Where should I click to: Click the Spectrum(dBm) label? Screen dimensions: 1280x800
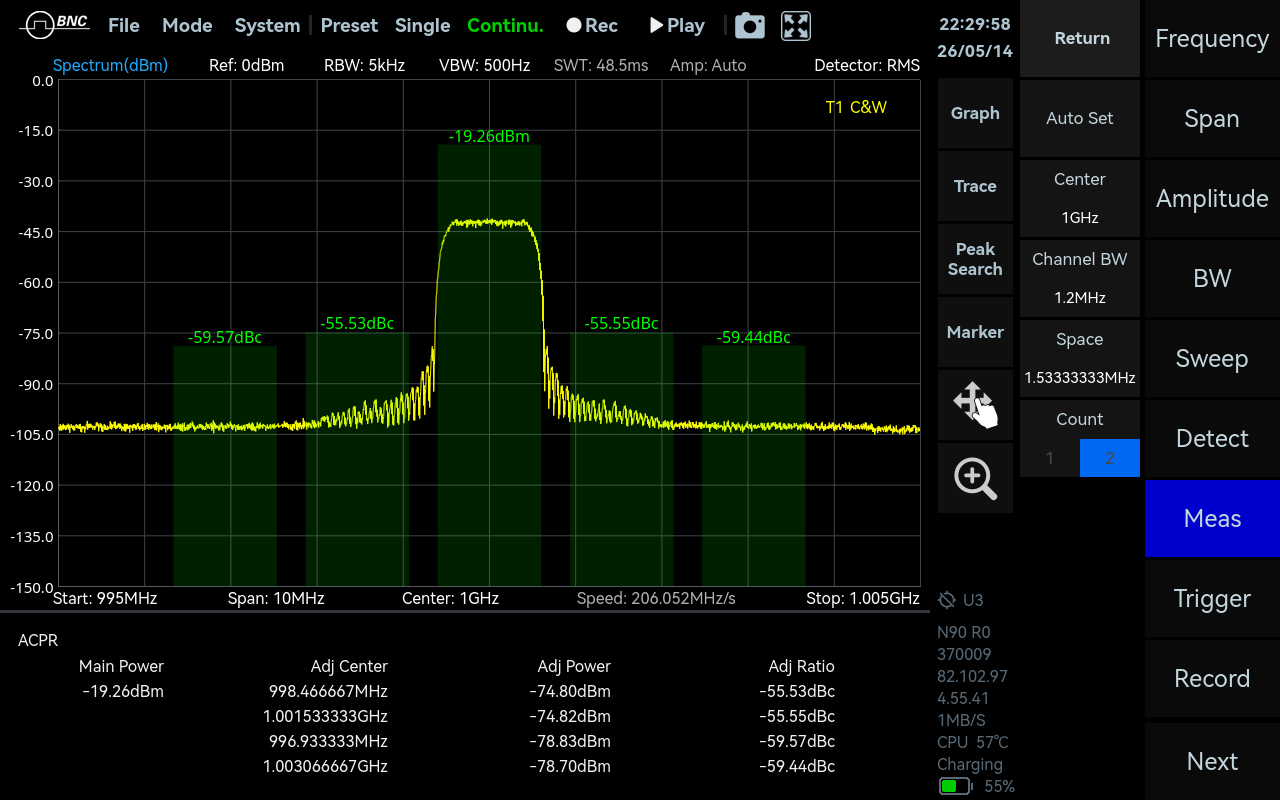tap(110, 65)
